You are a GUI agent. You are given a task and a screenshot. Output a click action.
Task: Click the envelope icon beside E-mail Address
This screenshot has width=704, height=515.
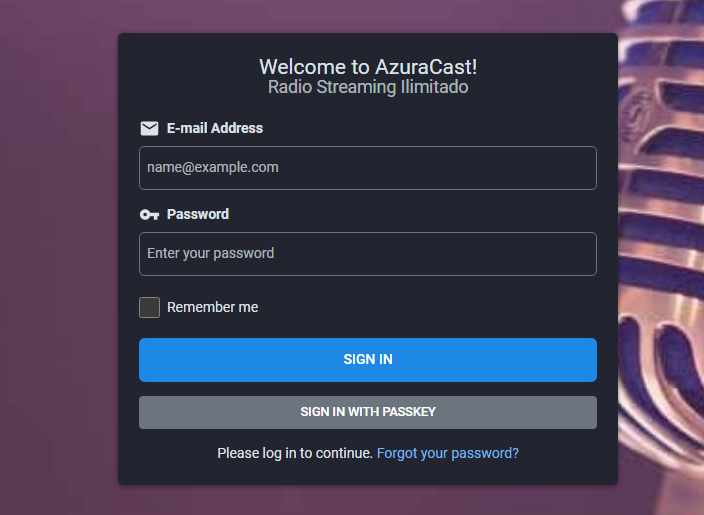149,128
